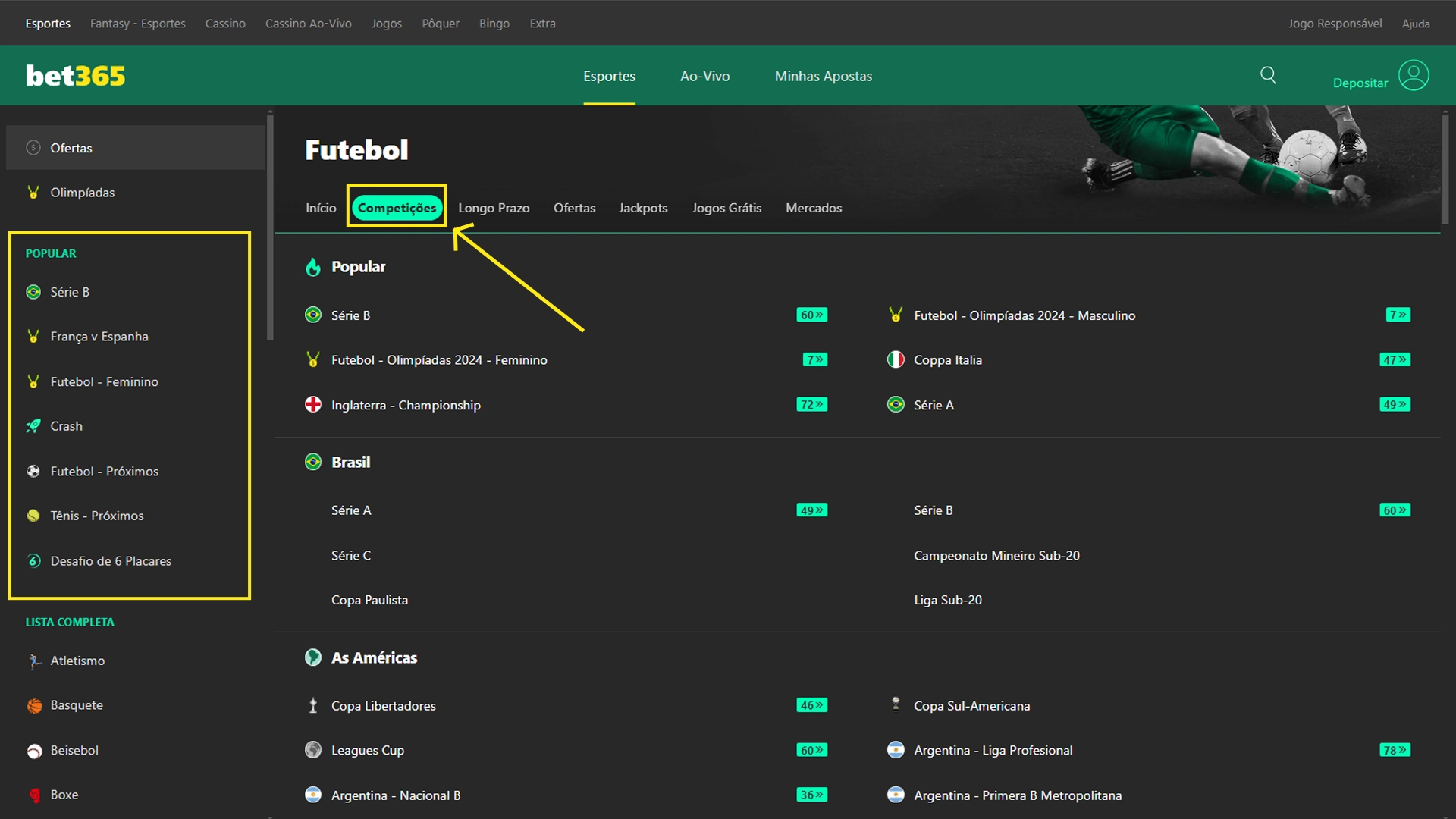The image size is (1456, 819).
Task: Click the Basquete basketball icon
Action: pyautogui.click(x=34, y=706)
